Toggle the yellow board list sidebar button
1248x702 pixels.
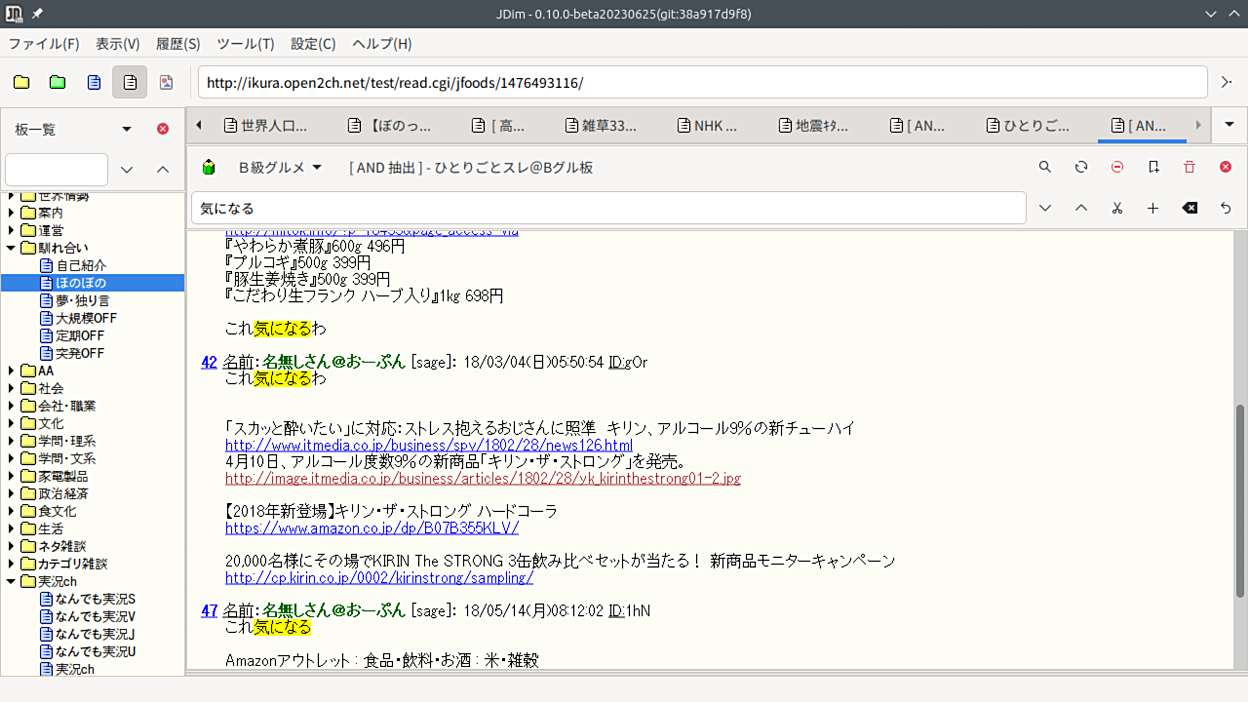[x=21, y=82]
